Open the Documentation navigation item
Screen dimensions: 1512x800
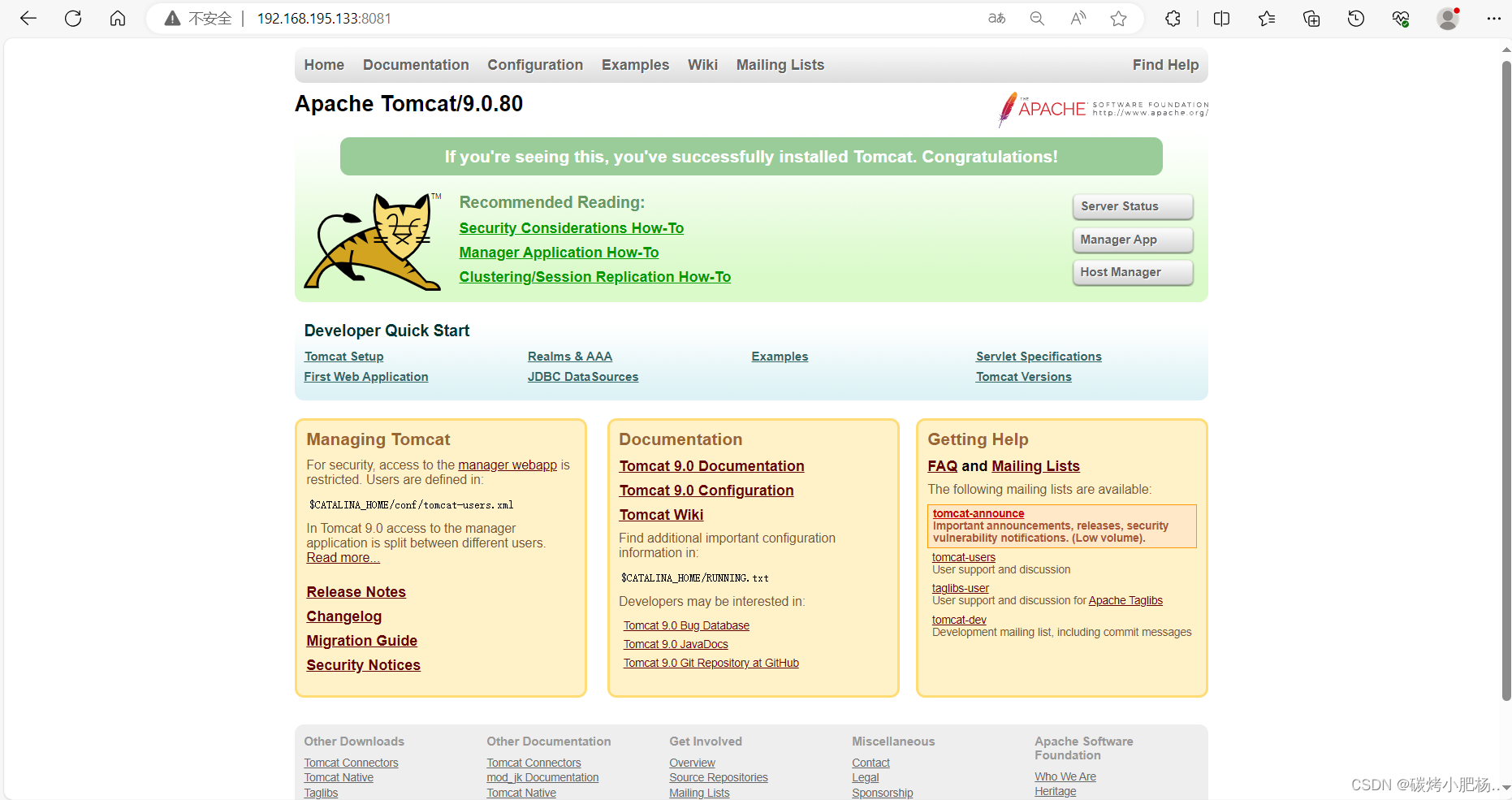[416, 65]
